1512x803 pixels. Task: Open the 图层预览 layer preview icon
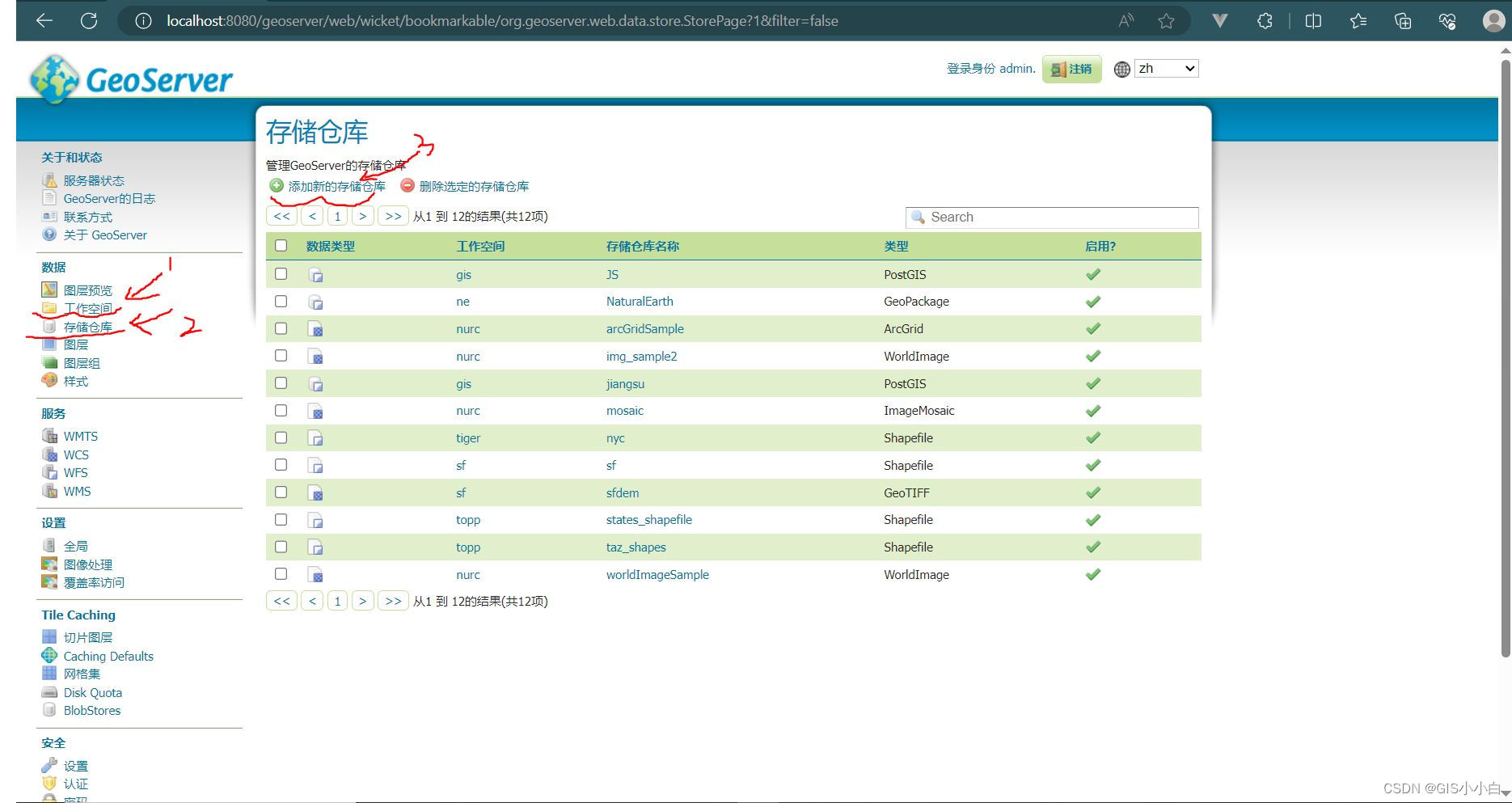(49, 290)
